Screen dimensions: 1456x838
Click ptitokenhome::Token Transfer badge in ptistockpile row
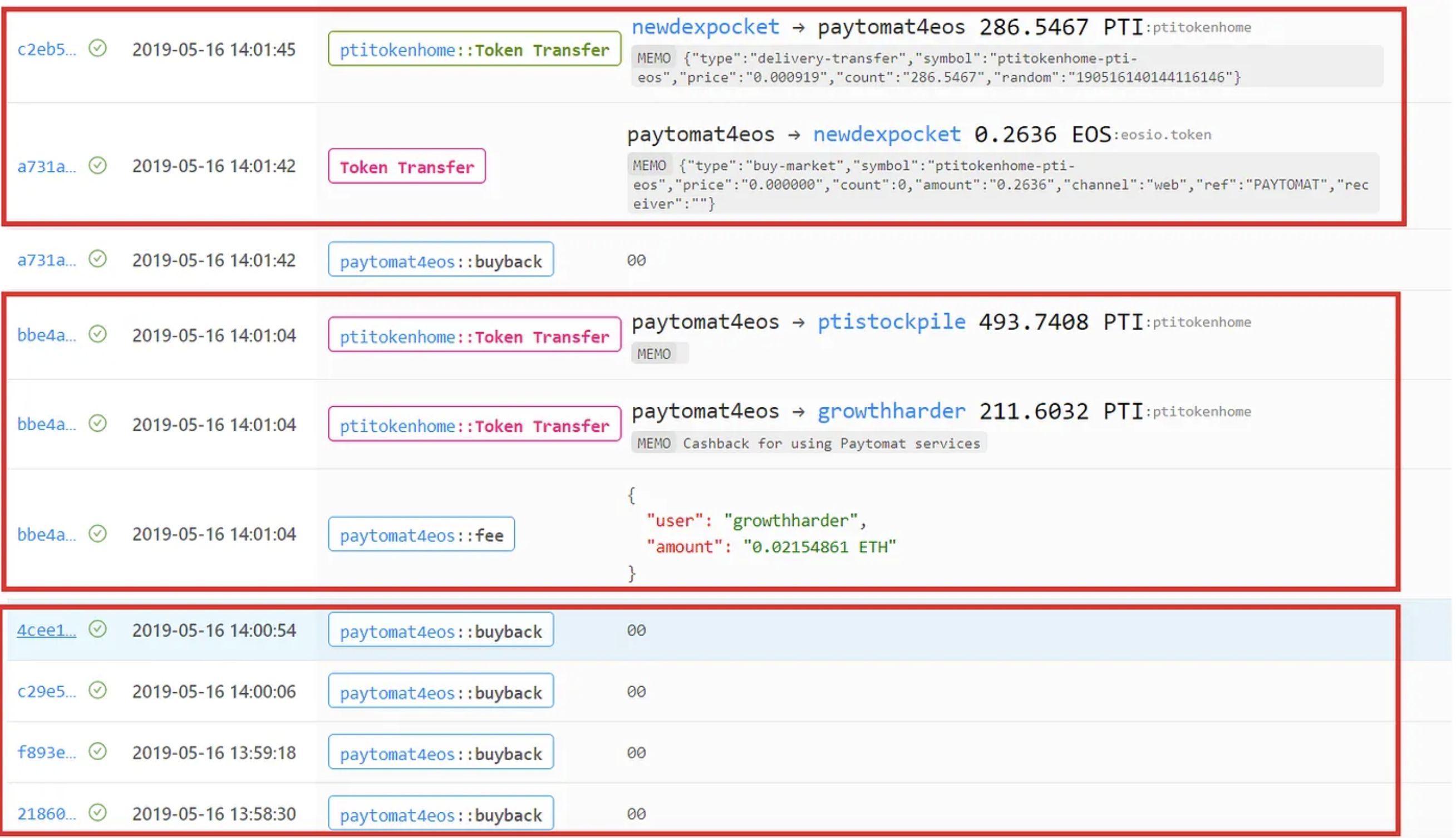[475, 335]
